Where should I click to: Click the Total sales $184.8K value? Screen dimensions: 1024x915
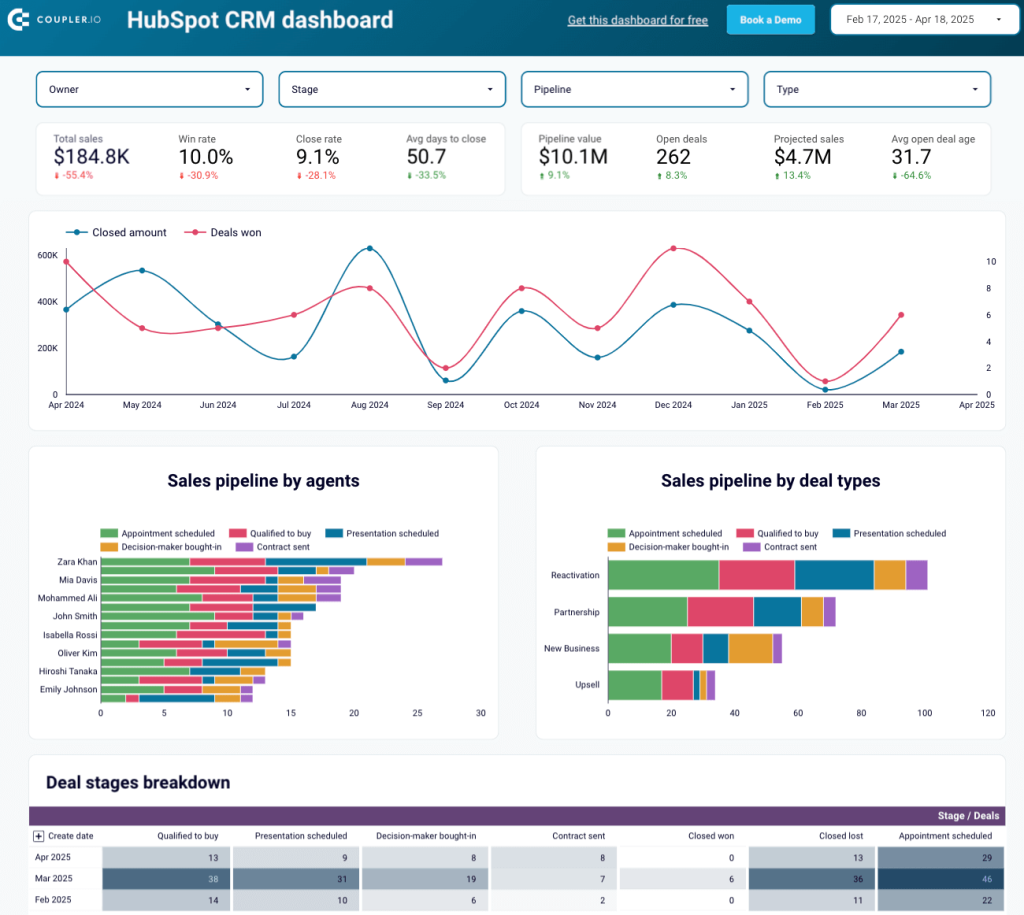pyautogui.click(x=91, y=157)
